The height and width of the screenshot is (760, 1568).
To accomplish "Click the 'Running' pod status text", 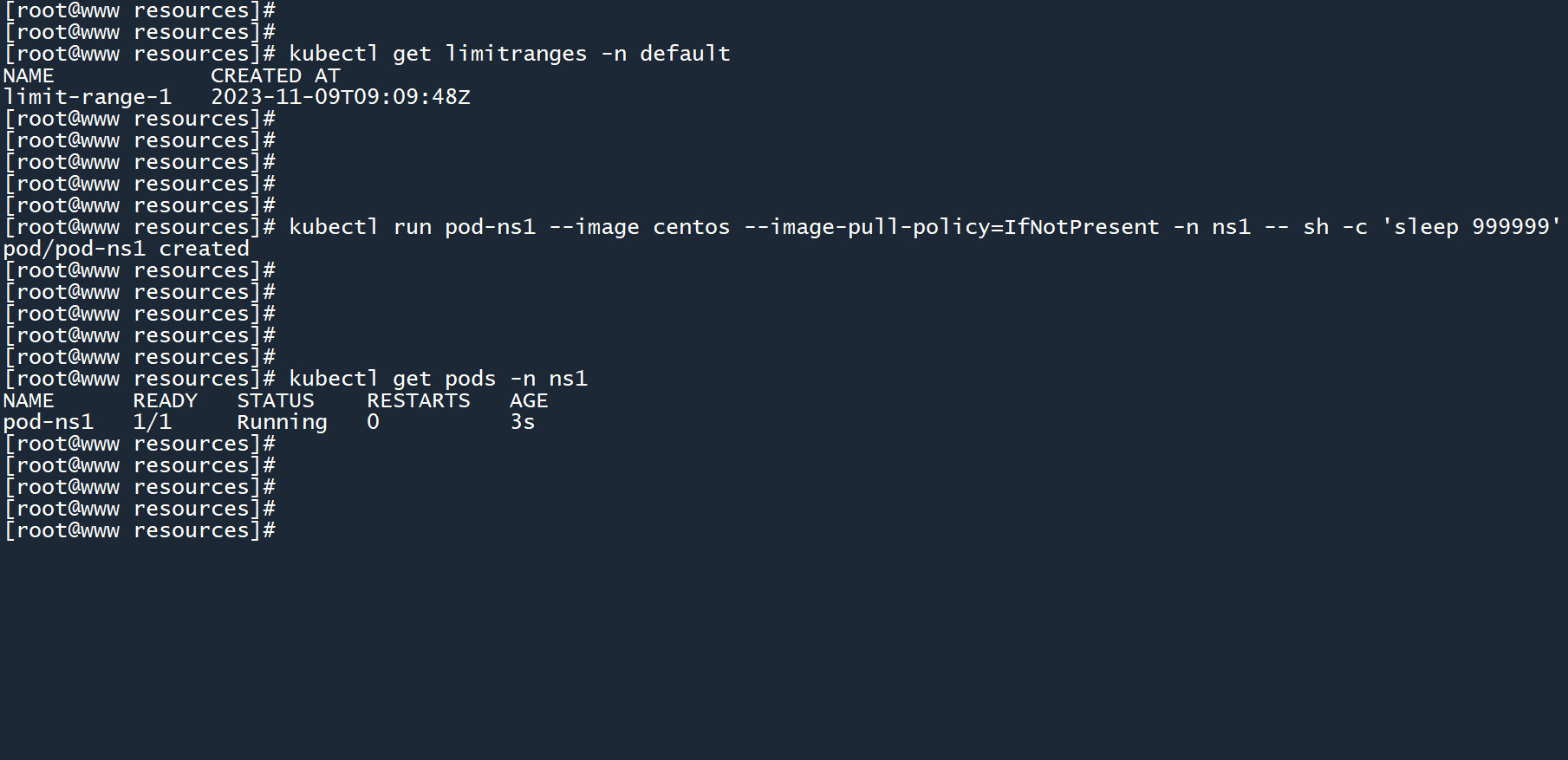I will [283, 422].
